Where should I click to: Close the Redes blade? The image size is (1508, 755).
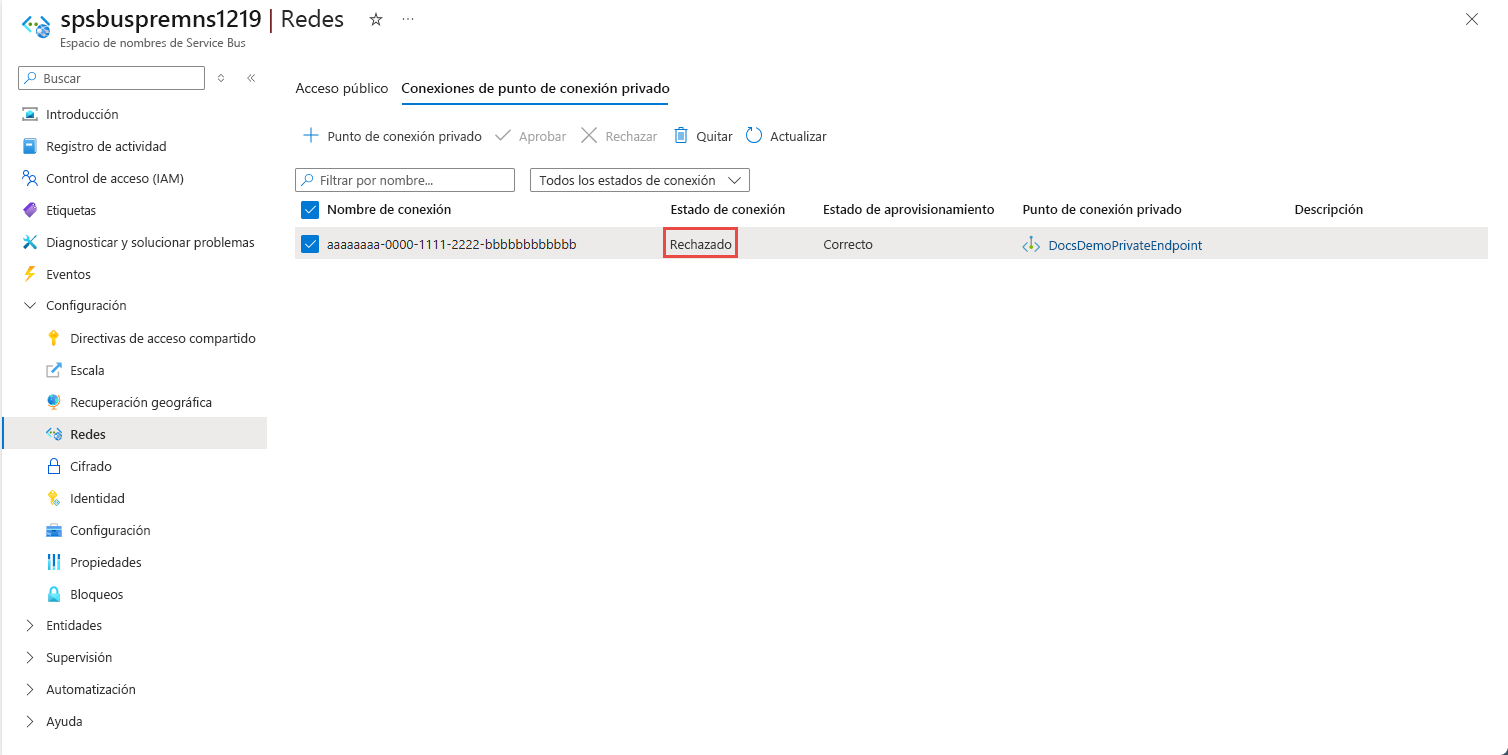click(x=1472, y=19)
